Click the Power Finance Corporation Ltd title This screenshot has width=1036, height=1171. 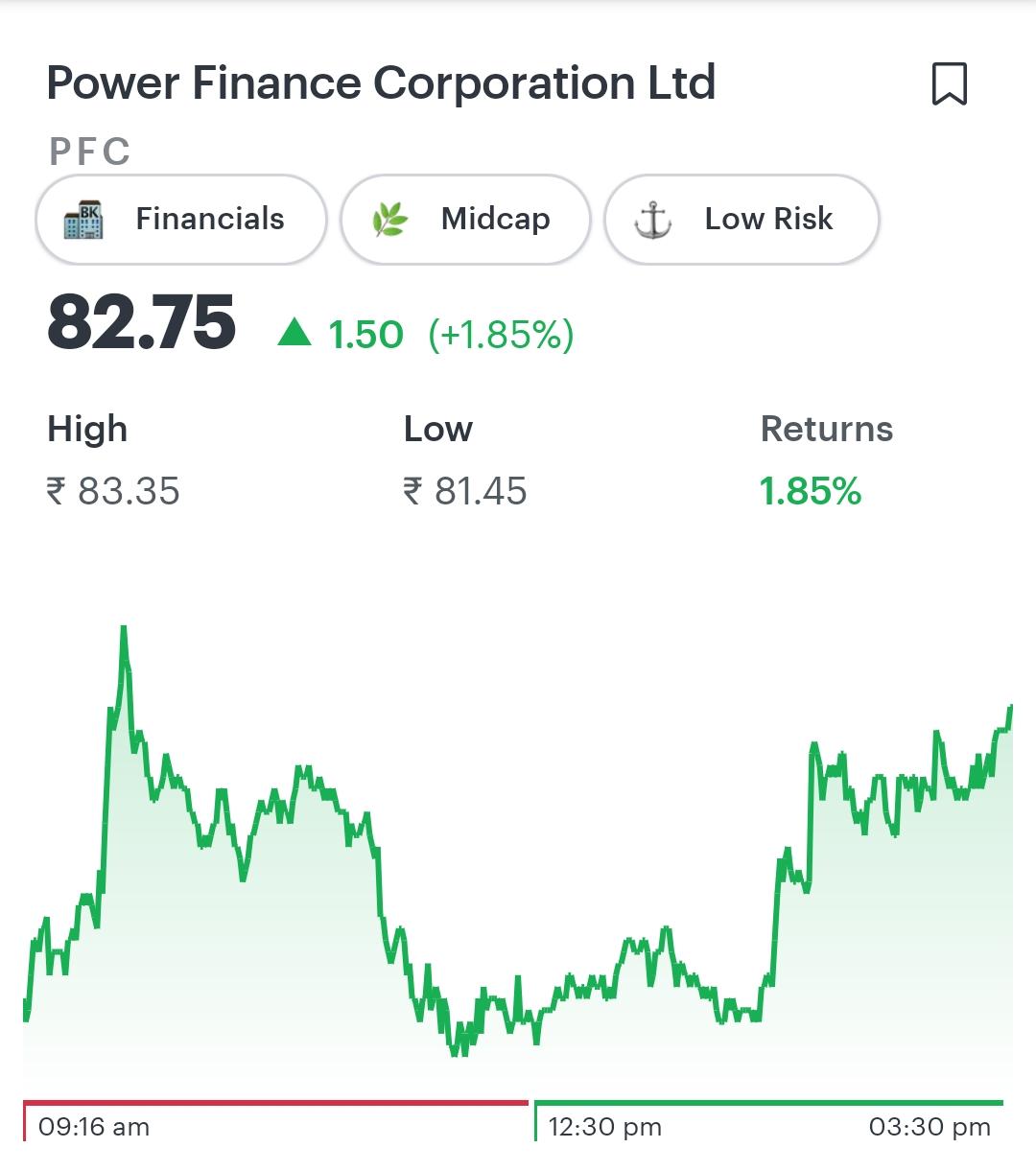[381, 83]
